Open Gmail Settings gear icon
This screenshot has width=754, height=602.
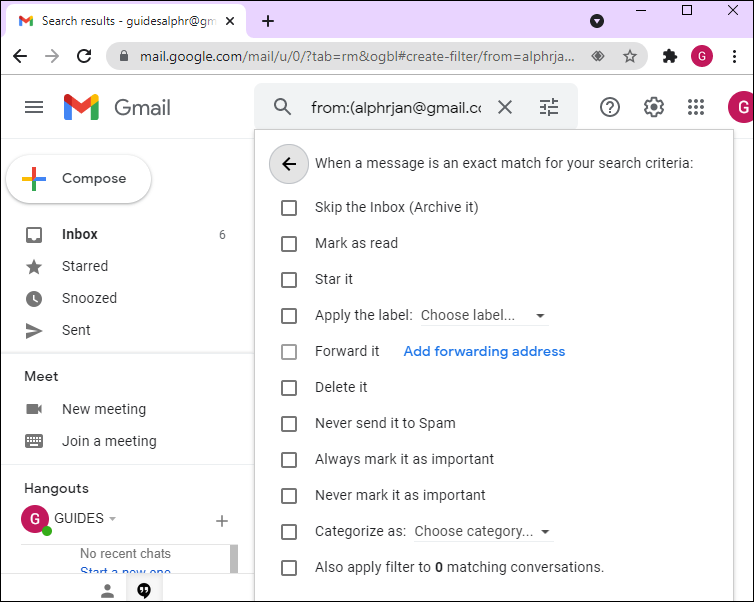click(x=654, y=107)
